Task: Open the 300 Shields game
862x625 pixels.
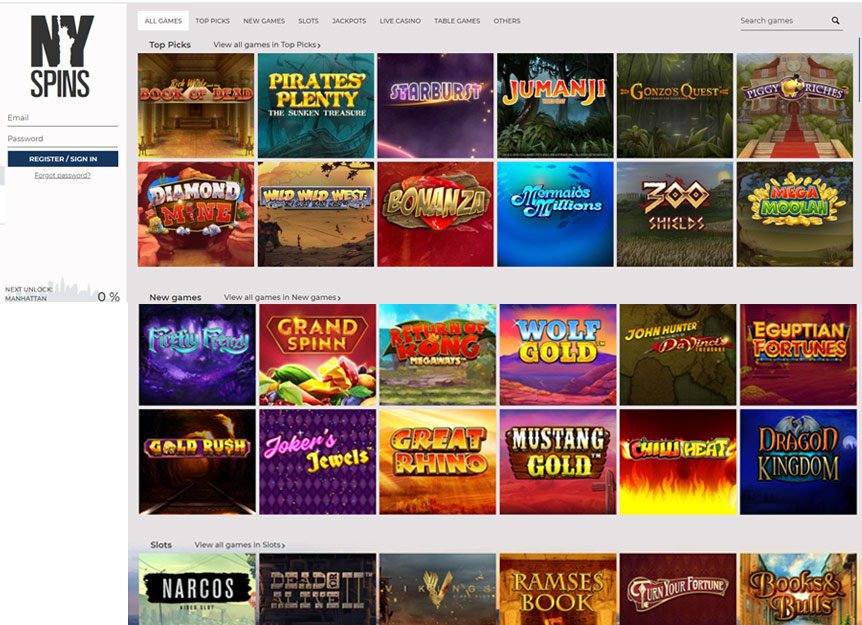Action: 675,214
